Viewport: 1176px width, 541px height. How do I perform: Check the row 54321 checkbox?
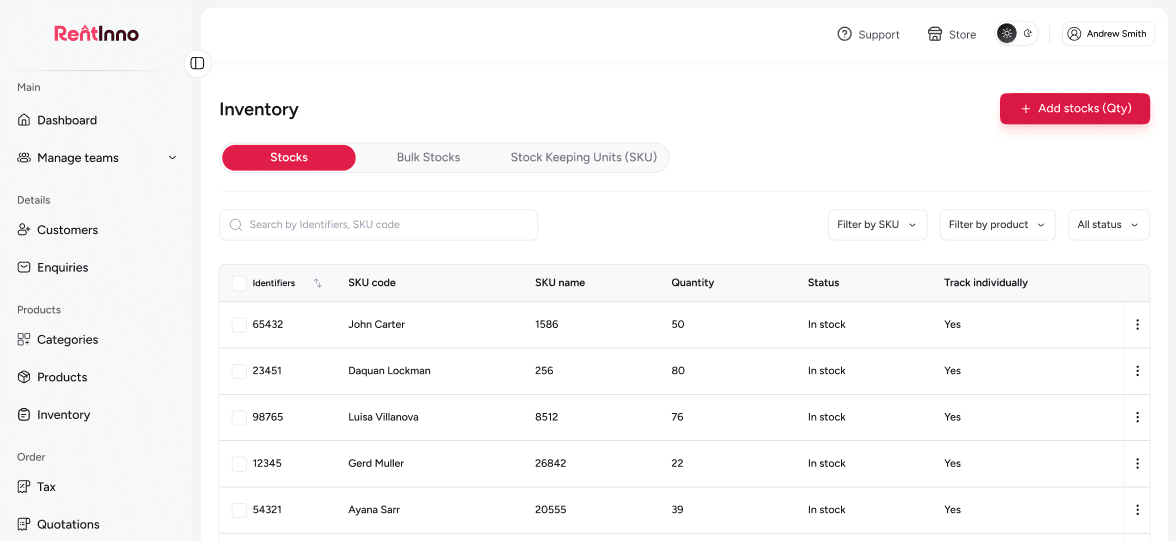239,510
